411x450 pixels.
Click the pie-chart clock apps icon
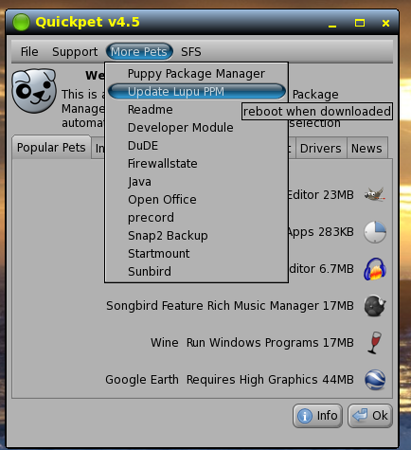coord(375,232)
